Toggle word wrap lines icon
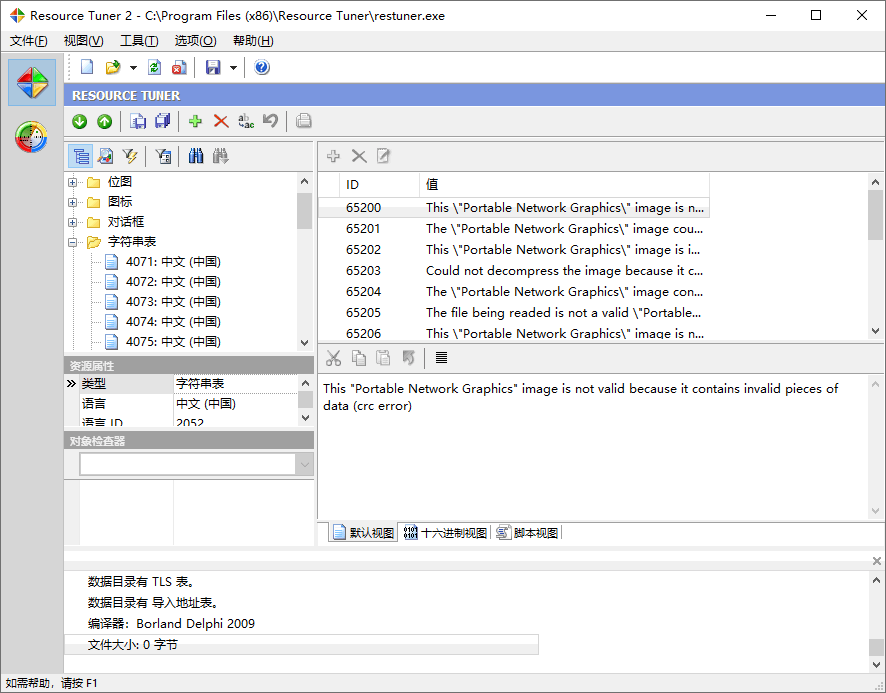The width and height of the screenshot is (886, 693). click(x=441, y=358)
